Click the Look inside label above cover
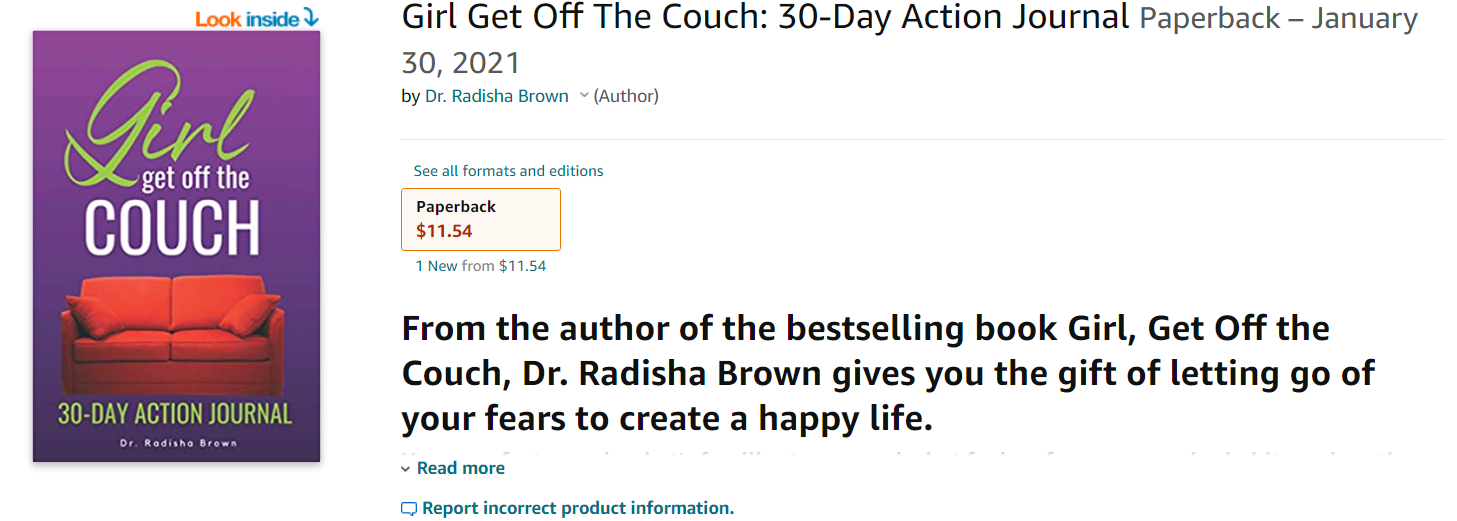 click(x=248, y=18)
